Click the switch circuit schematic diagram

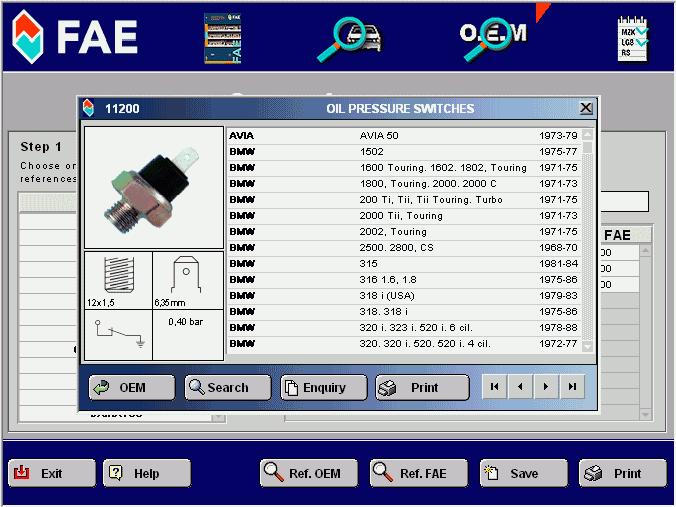[119, 335]
